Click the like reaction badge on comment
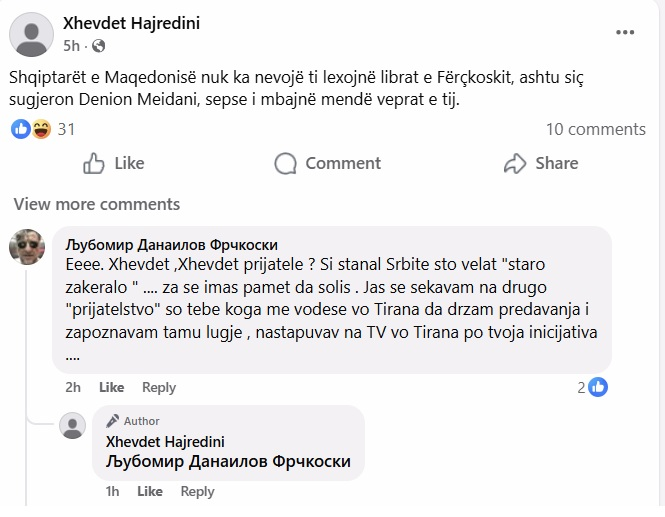The height and width of the screenshot is (517, 665). 598,387
